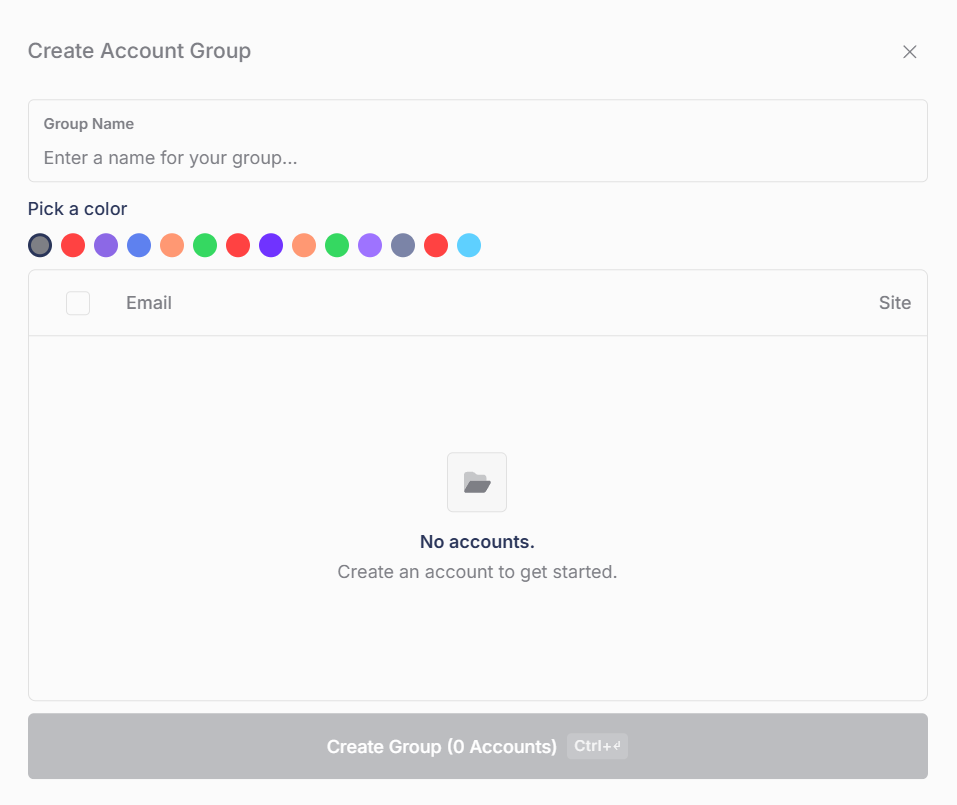Click the "Create Account Group" dialog title
Screen dimensions: 957x805
pyautogui.click(x=139, y=51)
